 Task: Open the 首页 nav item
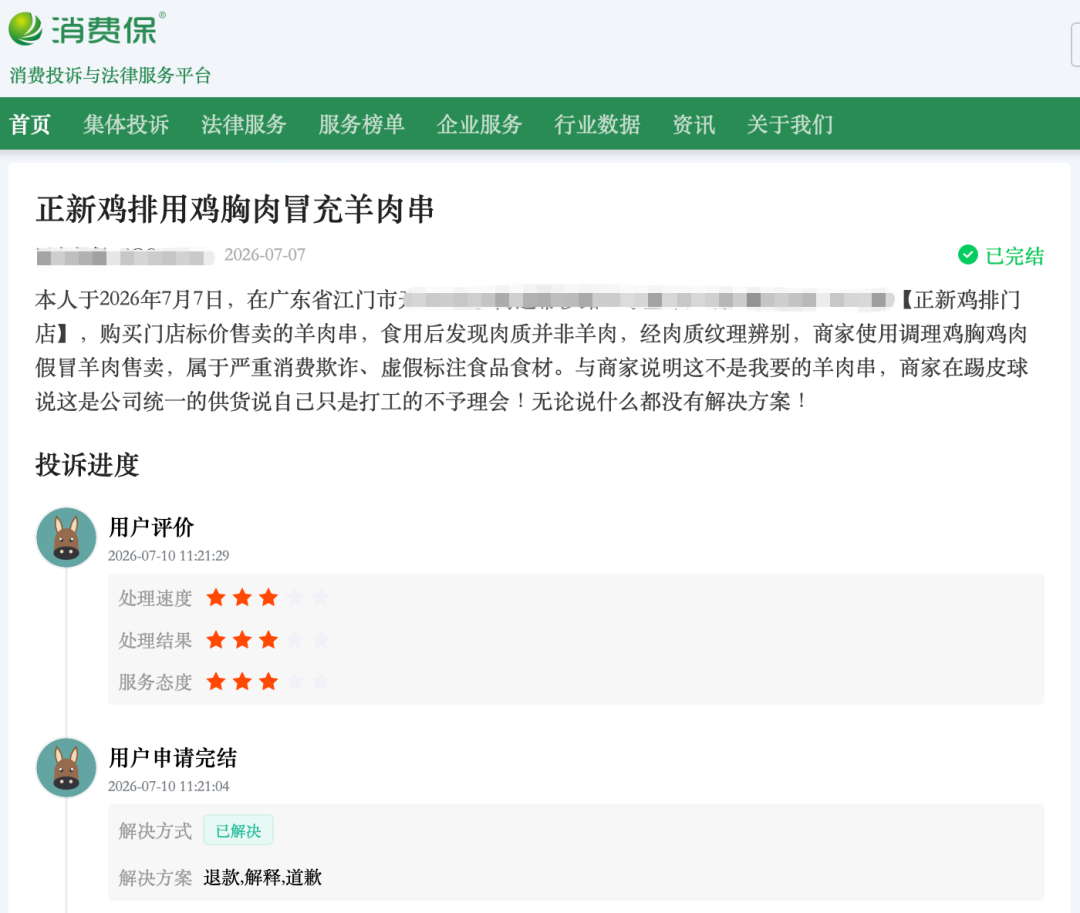(x=30, y=125)
